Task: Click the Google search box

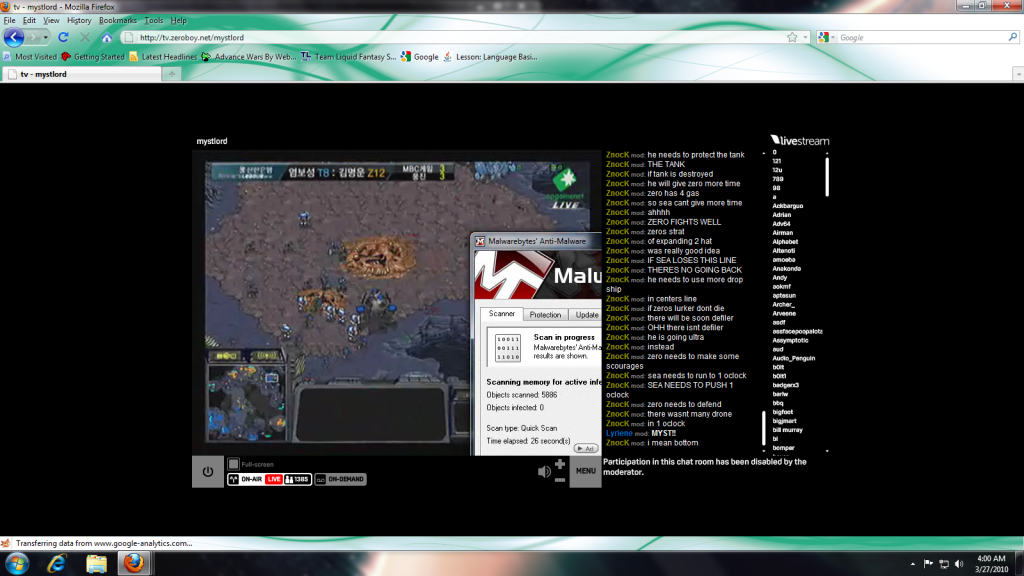Action: click(921, 37)
